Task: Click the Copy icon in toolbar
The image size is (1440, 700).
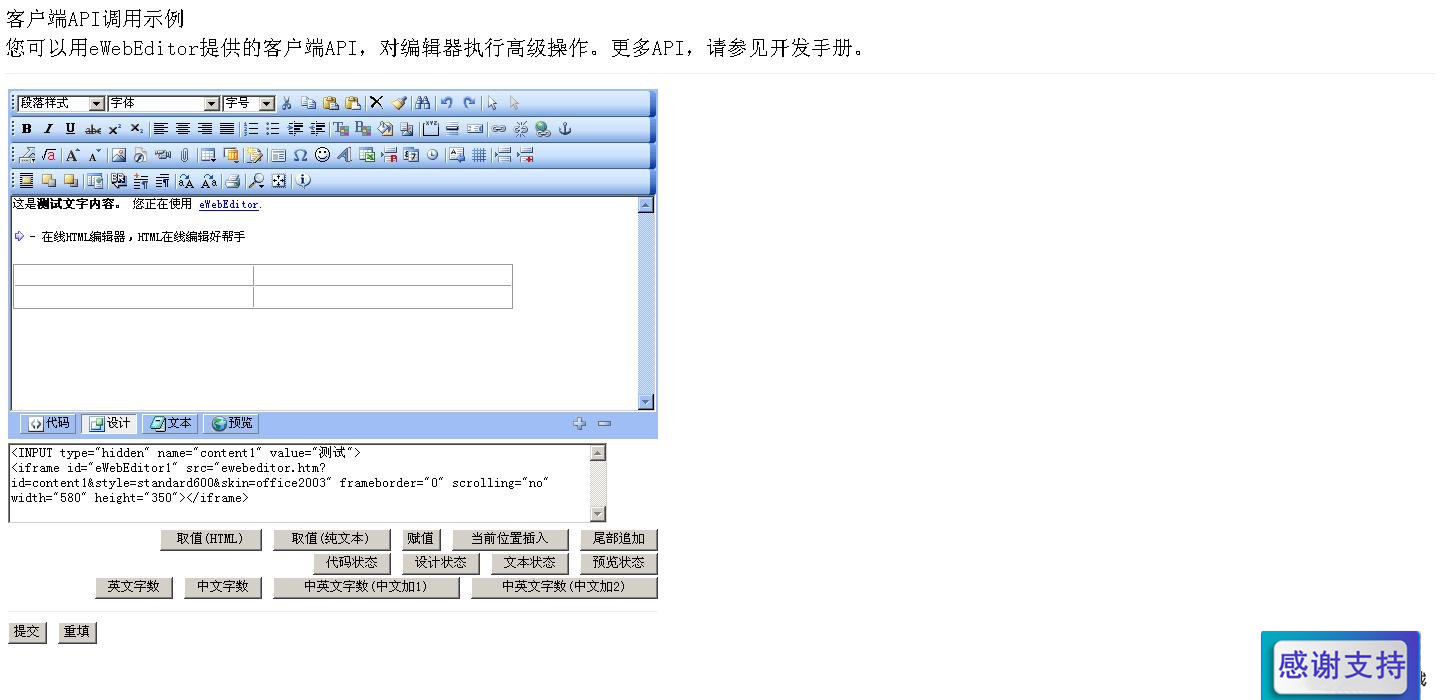Action: coord(309,103)
